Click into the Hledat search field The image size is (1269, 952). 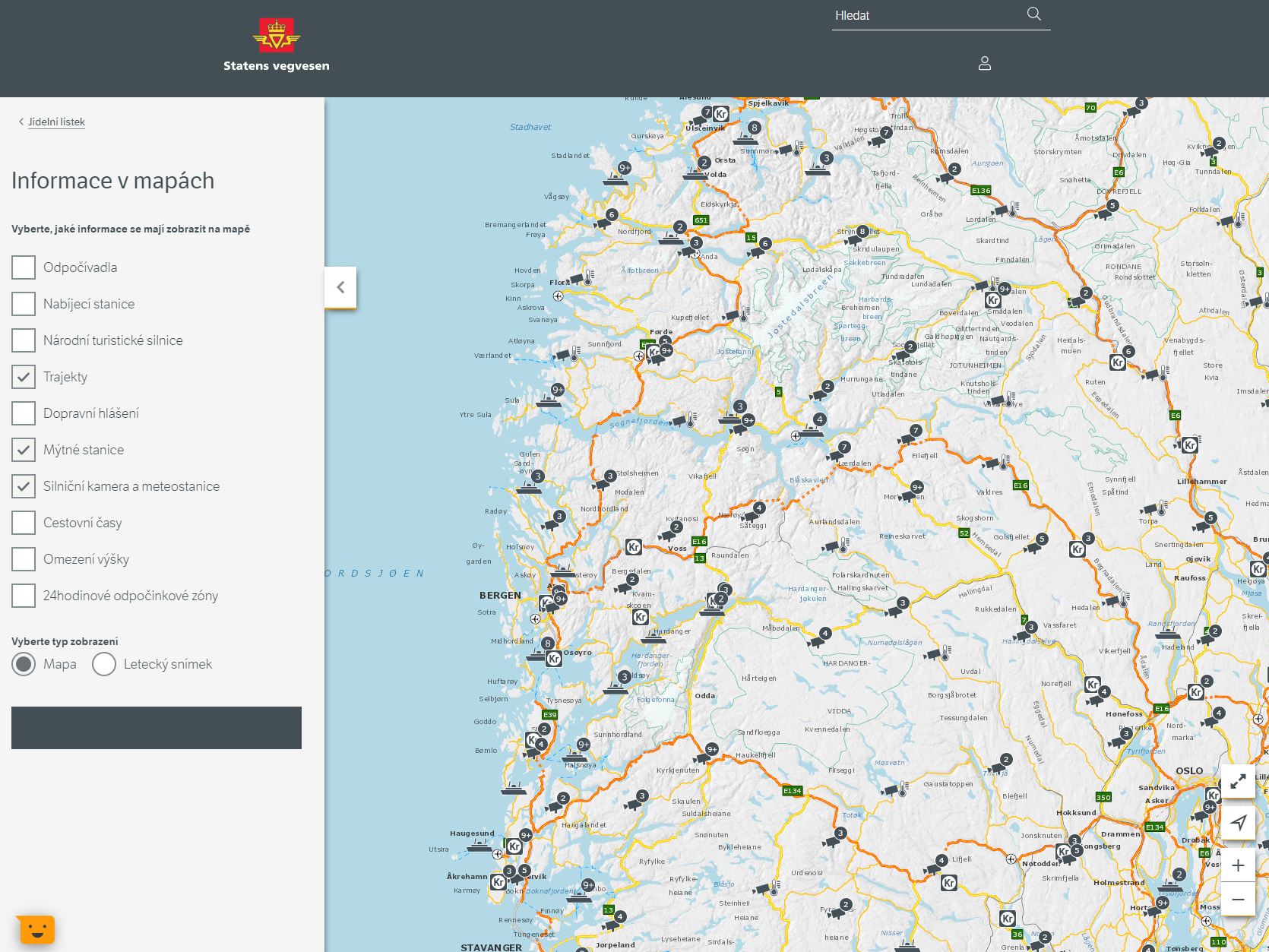pyautogui.click(x=927, y=15)
